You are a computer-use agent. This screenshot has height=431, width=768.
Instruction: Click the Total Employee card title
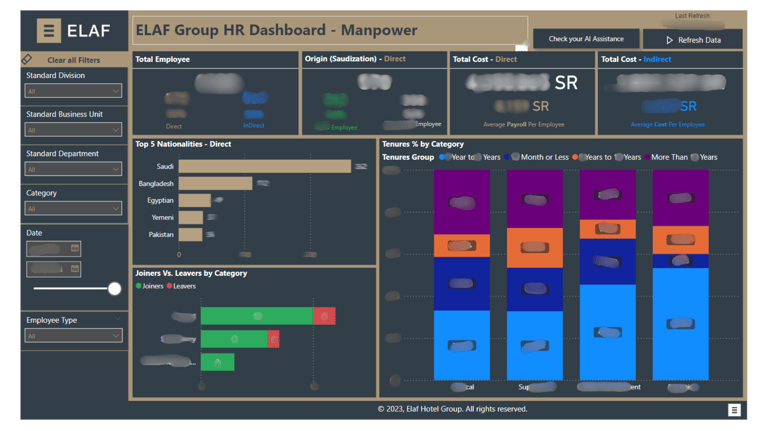click(163, 59)
